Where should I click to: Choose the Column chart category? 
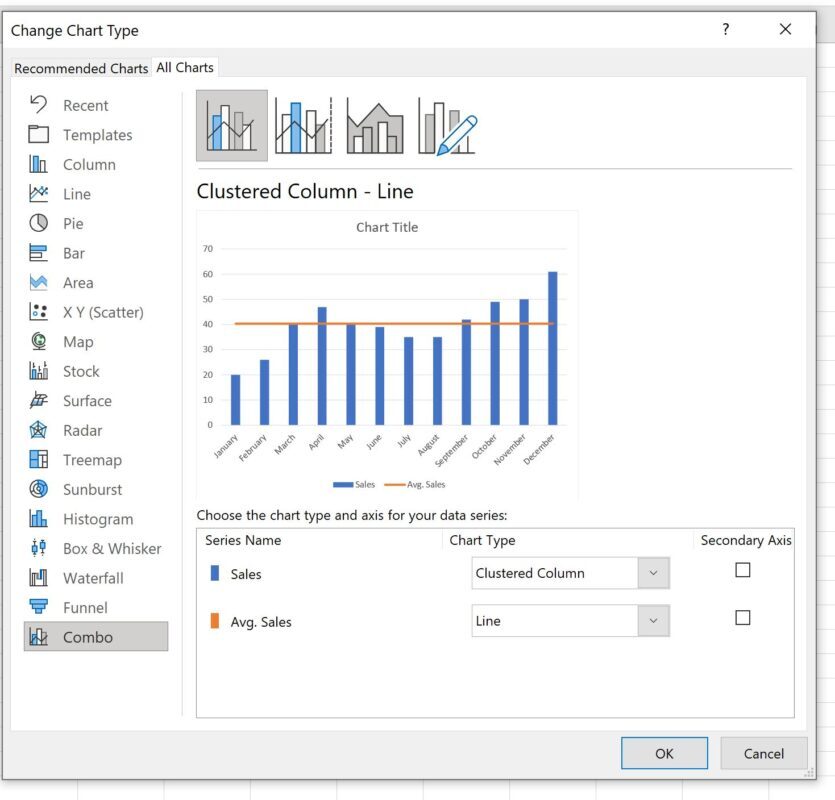(96, 165)
